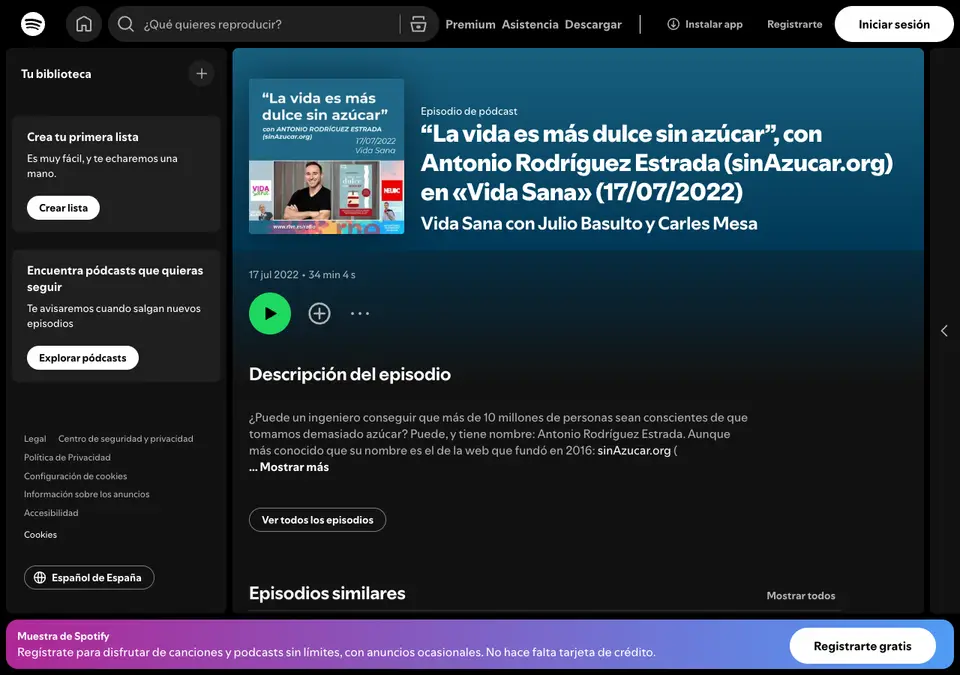
Task: Click the Spotify logo
Action: coord(33,25)
